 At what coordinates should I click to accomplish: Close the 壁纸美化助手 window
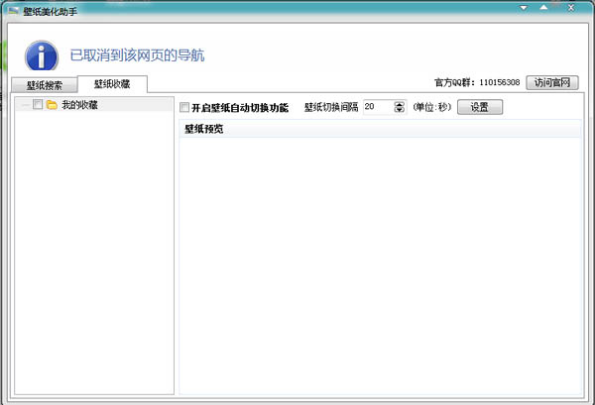(x=571, y=8)
